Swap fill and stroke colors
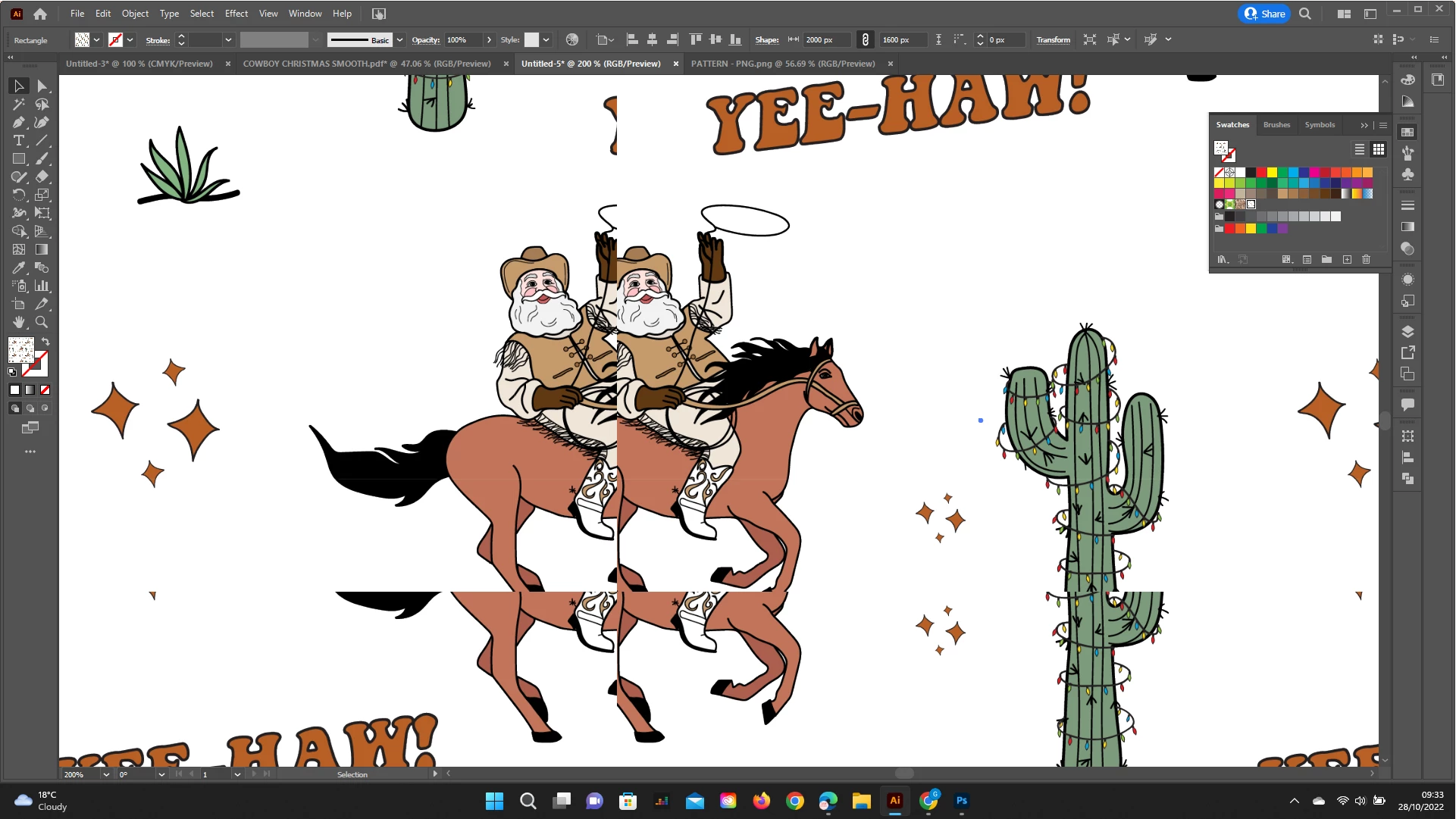Screen dimensions: 1456x819 45,342
